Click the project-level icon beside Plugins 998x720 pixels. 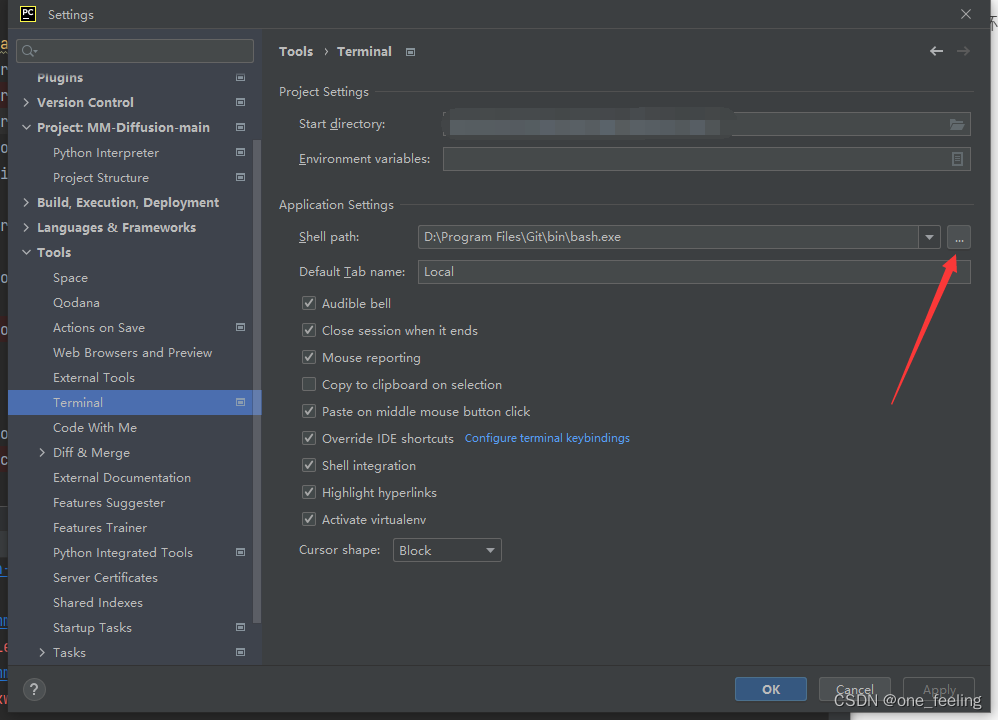pos(241,78)
